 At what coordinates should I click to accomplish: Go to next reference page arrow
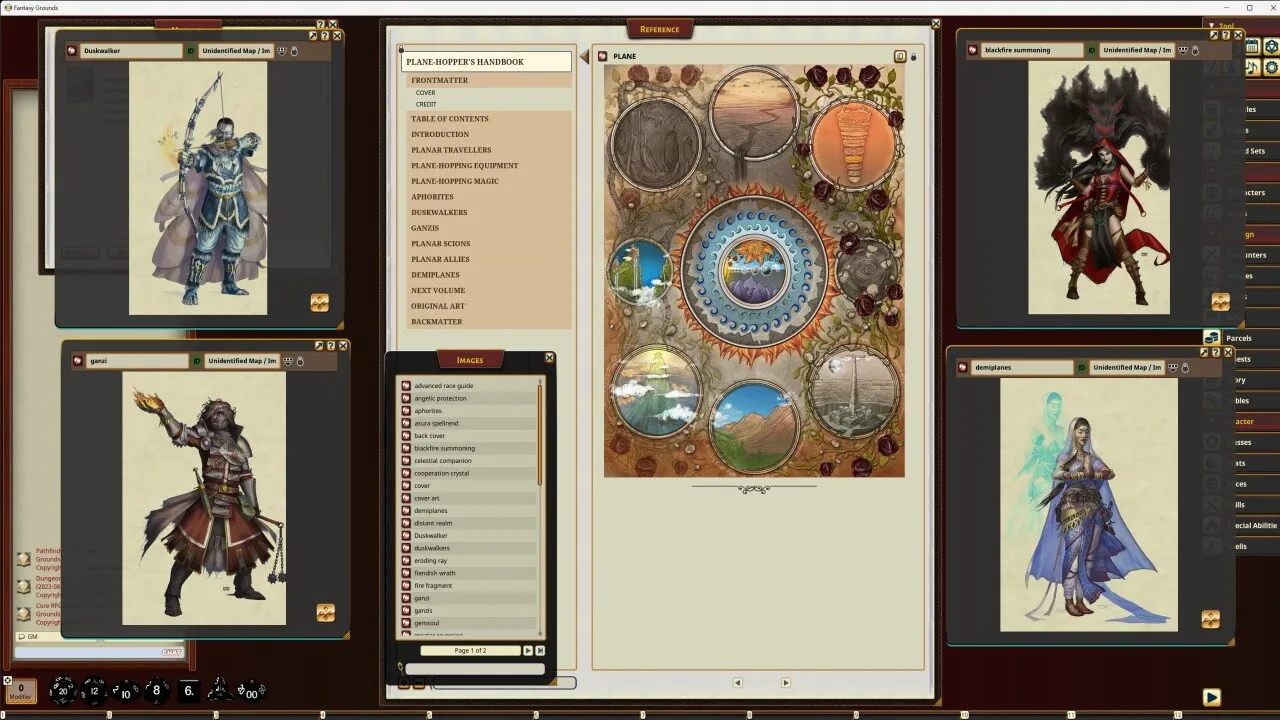click(785, 683)
